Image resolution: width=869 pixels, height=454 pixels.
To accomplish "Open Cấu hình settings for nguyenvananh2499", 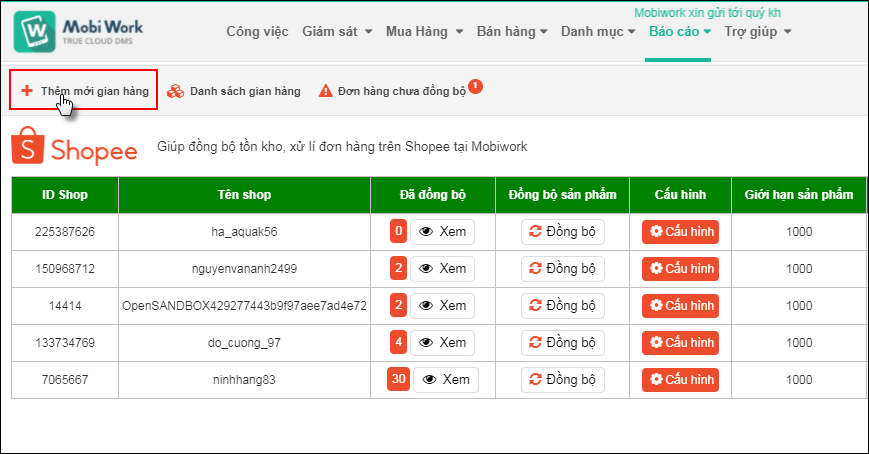I will point(681,269).
